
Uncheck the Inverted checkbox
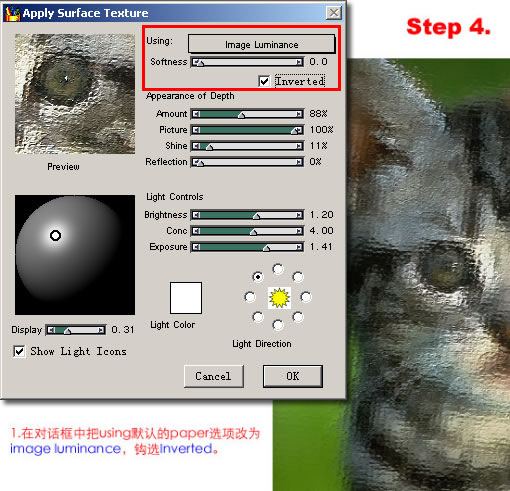(x=264, y=81)
